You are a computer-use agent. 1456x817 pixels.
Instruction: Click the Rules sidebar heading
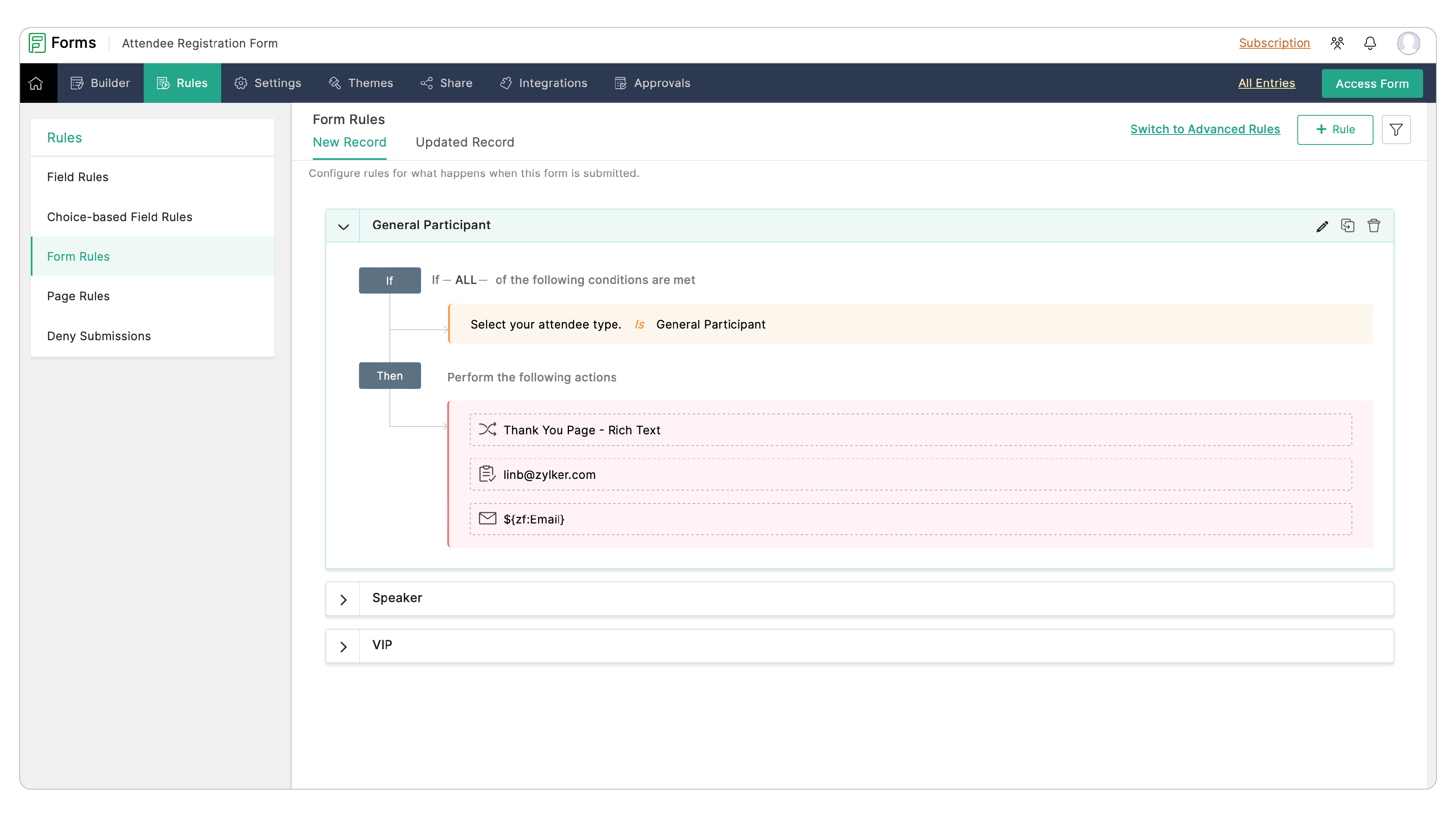(x=65, y=137)
